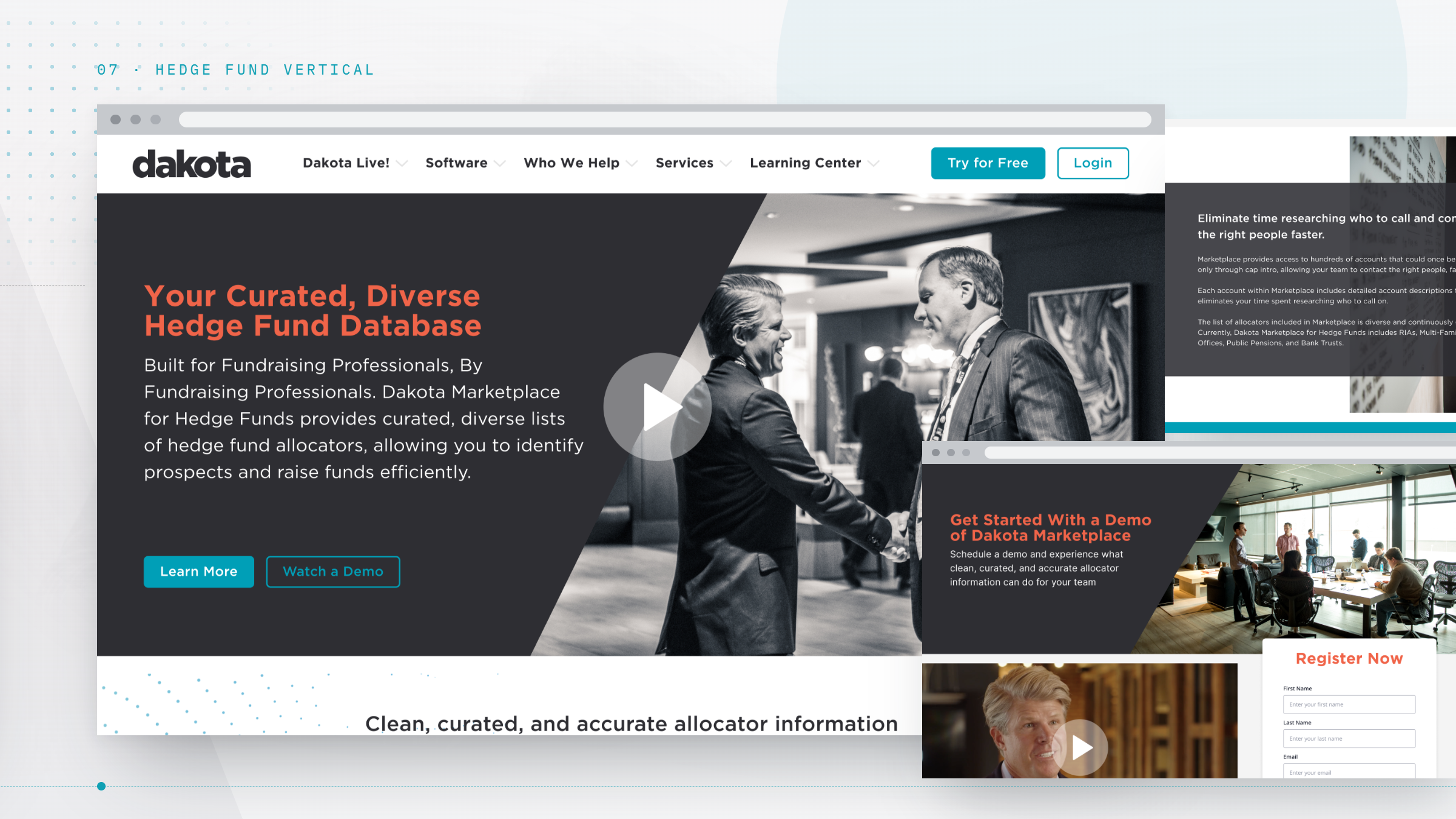Play the hero video in main window

(x=657, y=406)
